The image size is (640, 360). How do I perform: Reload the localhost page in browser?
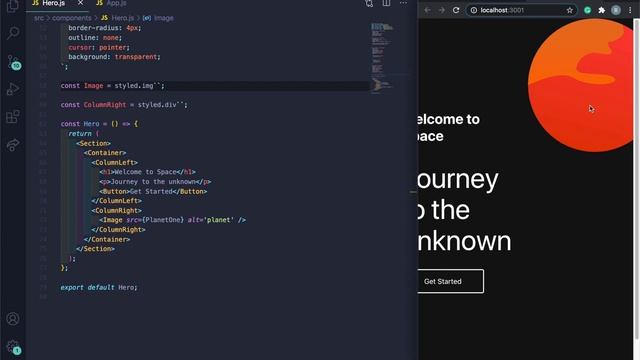pos(456,10)
